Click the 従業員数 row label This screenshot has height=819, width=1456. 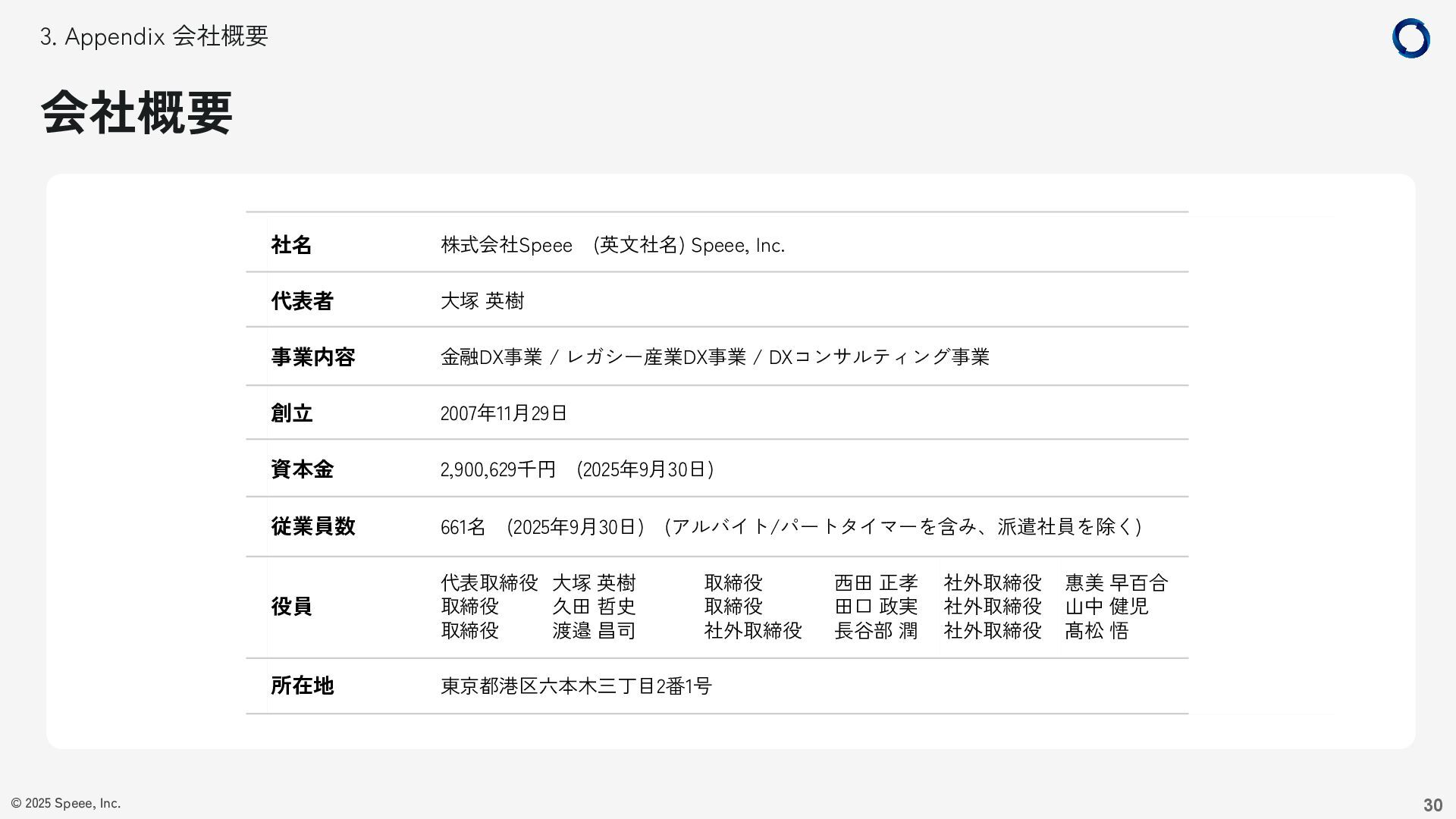[x=312, y=526]
